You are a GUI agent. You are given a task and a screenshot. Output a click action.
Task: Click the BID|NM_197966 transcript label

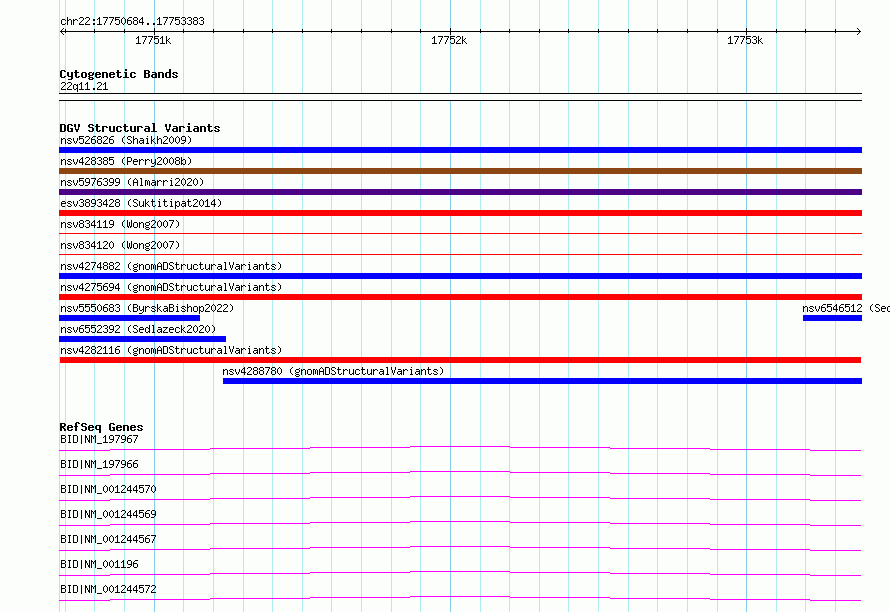coord(99,464)
